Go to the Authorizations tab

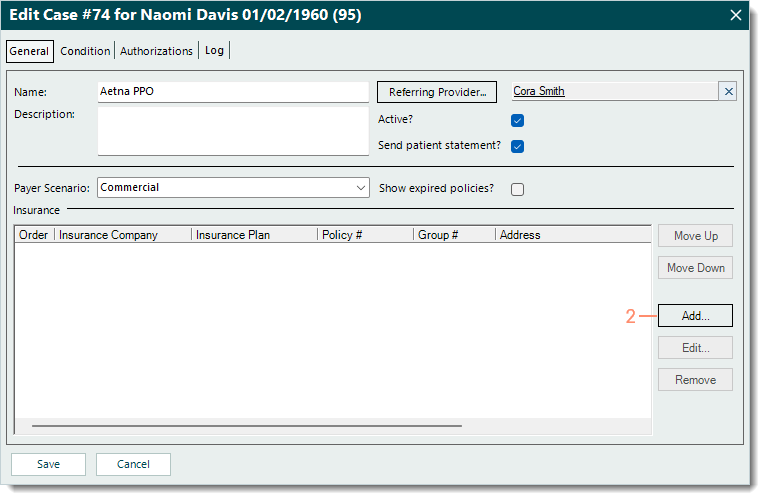pyautogui.click(x=156, y=51)
